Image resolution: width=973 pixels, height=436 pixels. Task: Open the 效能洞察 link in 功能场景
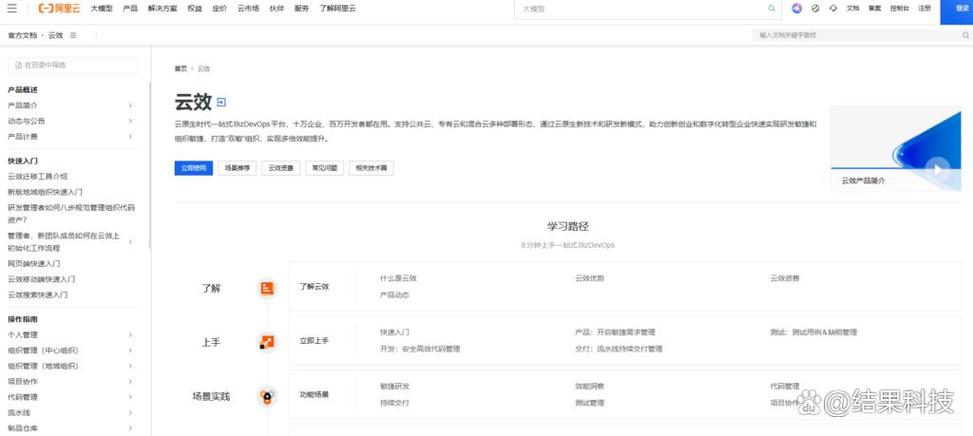590,386
